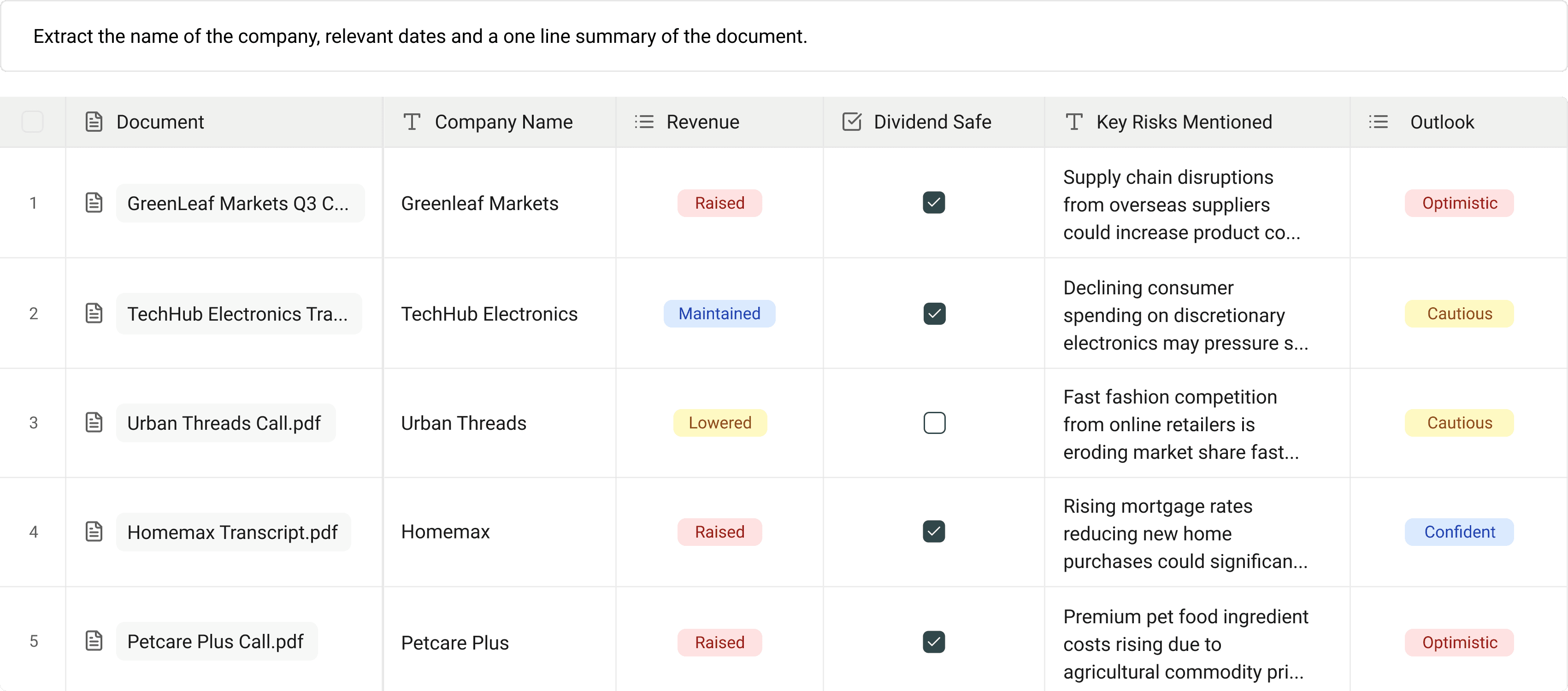This screenshot has height=691, width=1568.
Task: Click the document icon in Document header
Action: tap(94, 122)
